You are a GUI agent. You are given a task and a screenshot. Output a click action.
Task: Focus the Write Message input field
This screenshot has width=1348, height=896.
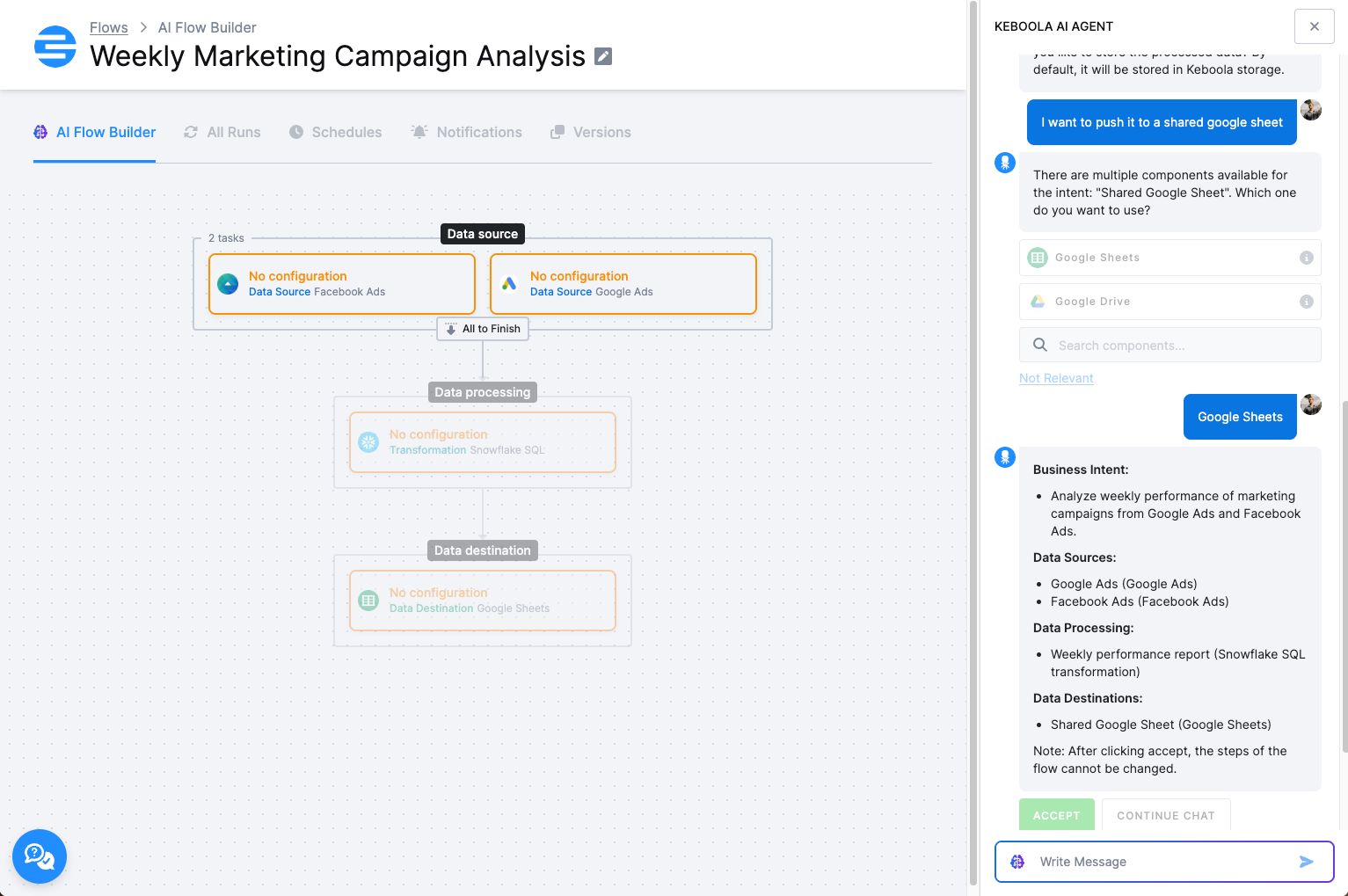(1164, 862)
